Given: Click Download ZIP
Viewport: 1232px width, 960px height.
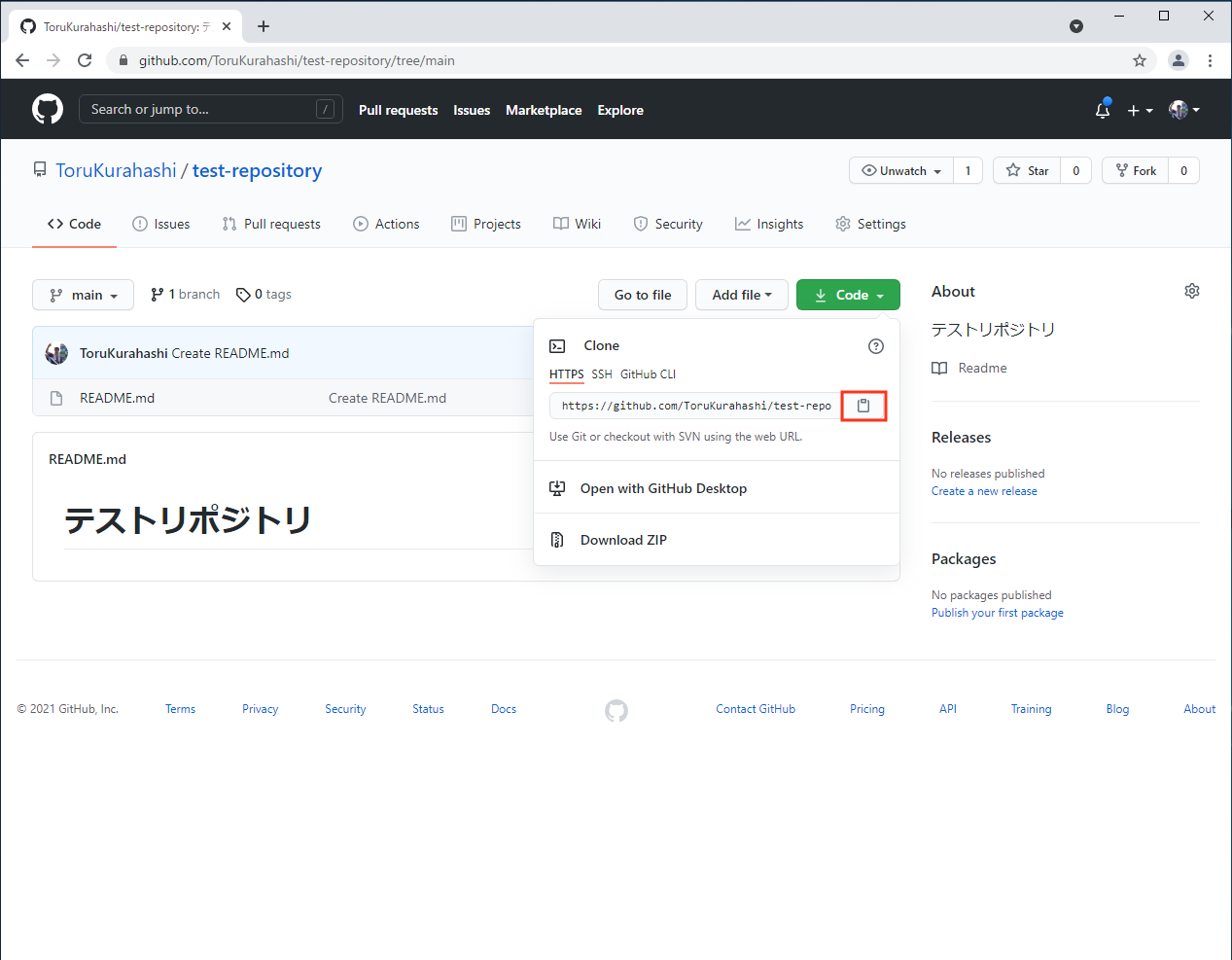Looking at the screenshot, I should click(x=624, y=540).
